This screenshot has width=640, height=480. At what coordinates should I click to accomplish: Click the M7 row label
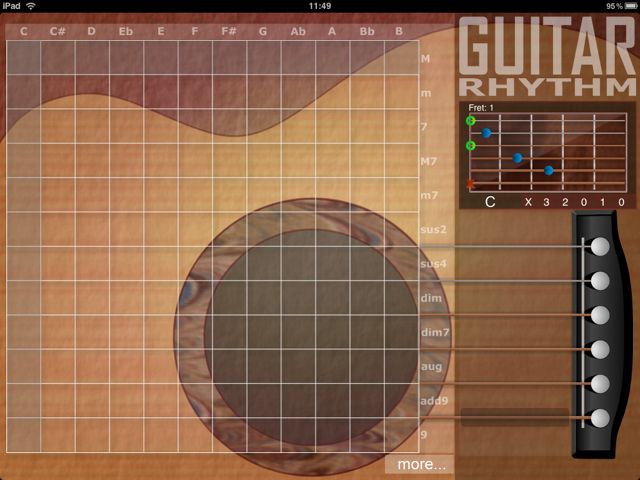(x=429, y=162)
